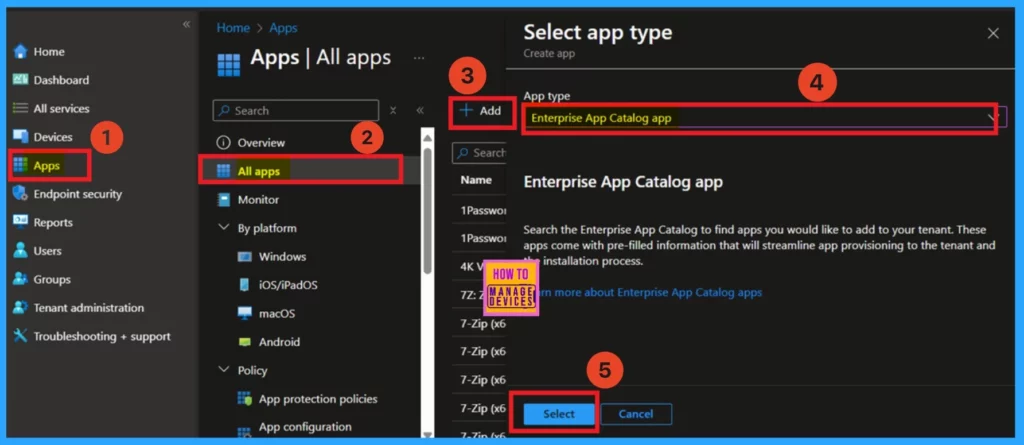Click the Endpoint security shield icon

click(x=21, y=193)
